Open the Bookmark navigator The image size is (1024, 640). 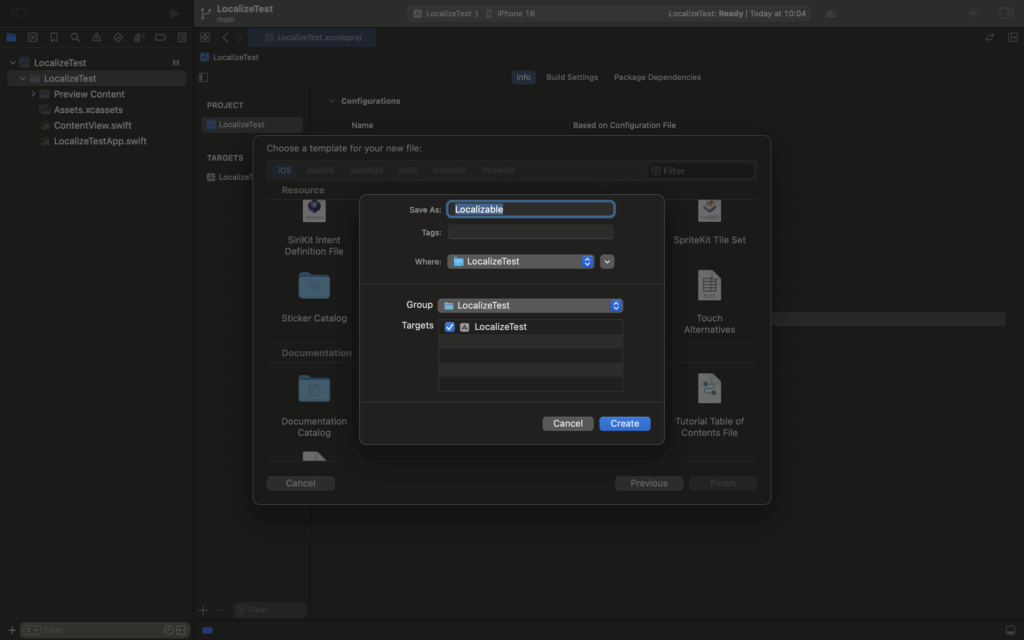(x=54, y=37)
